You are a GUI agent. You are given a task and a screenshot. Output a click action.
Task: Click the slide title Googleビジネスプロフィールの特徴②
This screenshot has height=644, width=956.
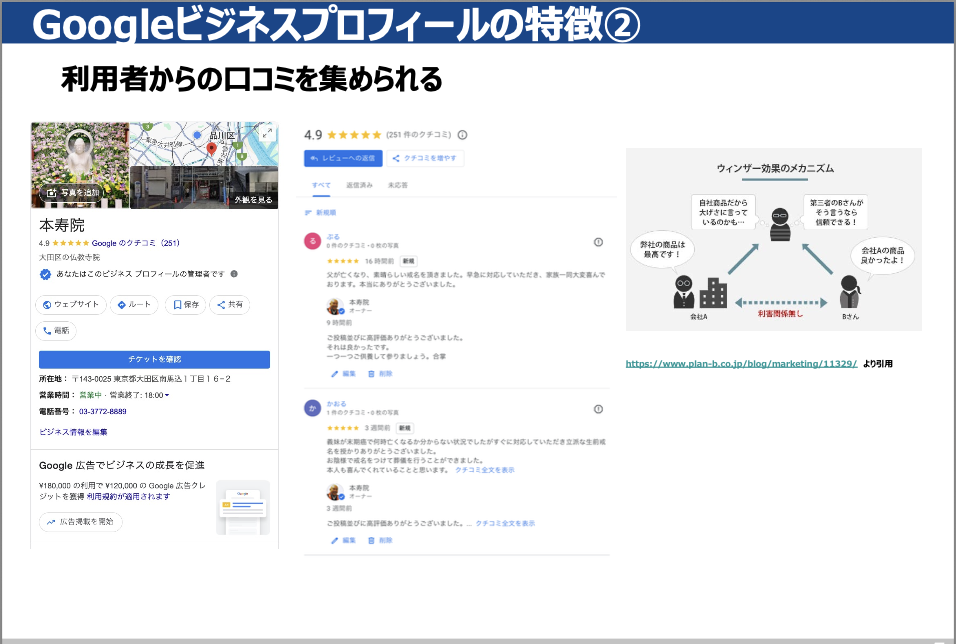click(x=336, y=24)
